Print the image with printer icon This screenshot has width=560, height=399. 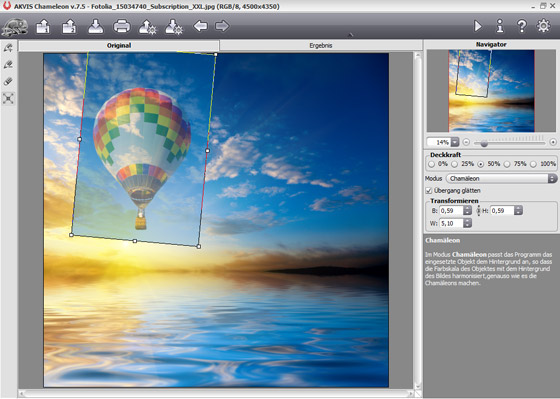121,26
